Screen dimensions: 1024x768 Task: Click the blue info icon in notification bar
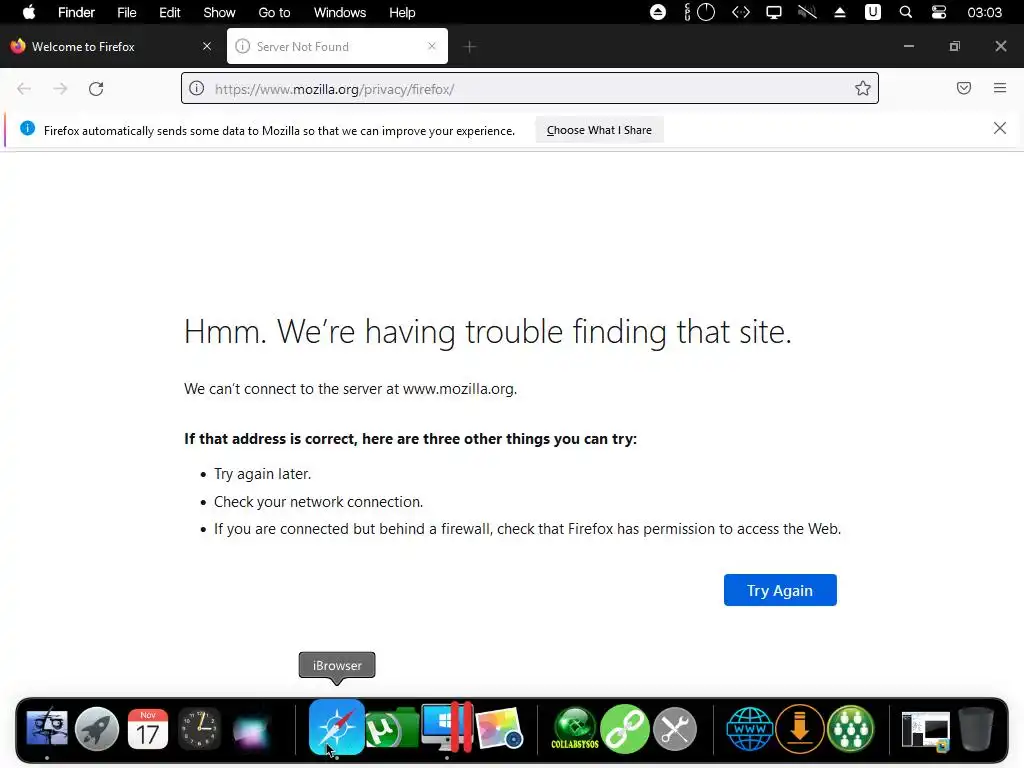point(27,128)
